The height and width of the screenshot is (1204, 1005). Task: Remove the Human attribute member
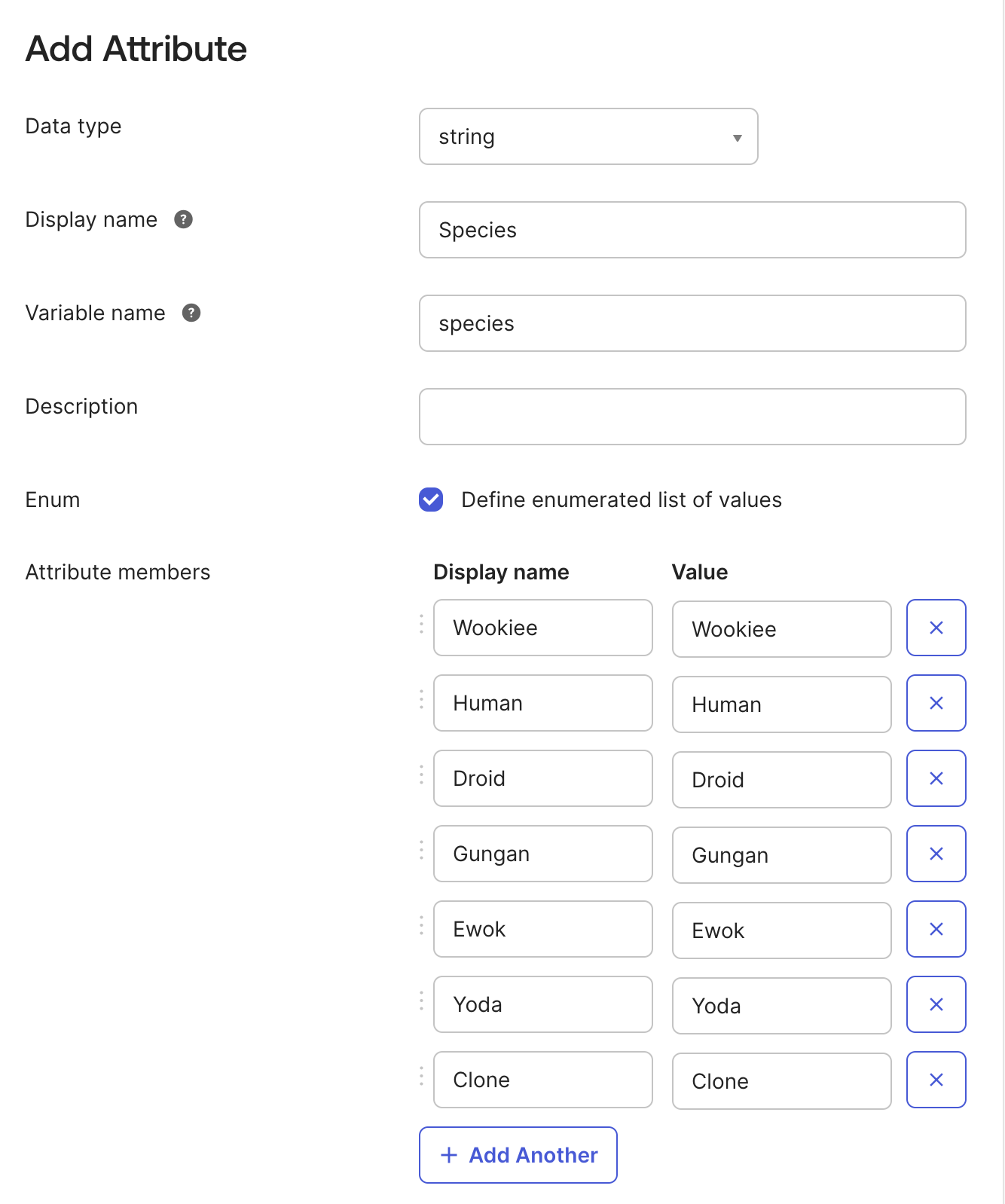pyautogui.click(x=936, y=703)
